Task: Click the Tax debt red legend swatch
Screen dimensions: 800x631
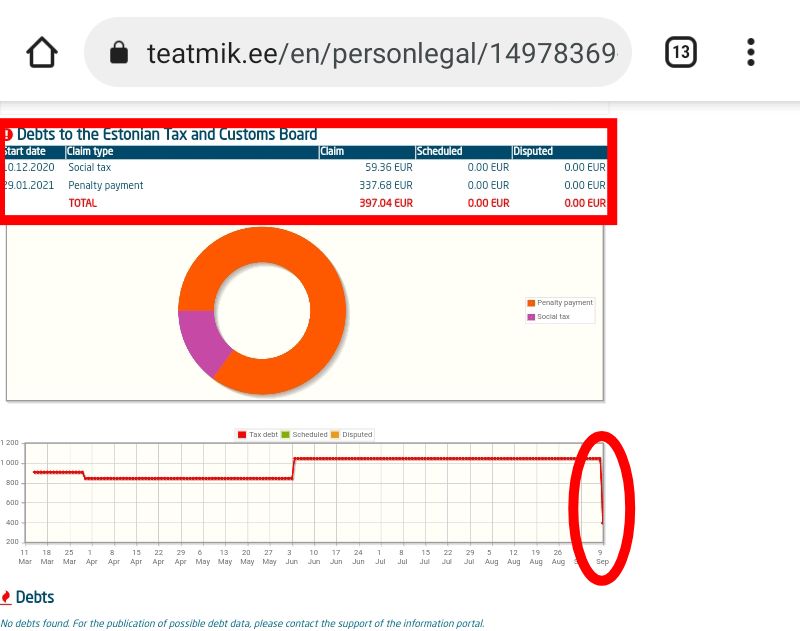Action: tap(242, 435)
